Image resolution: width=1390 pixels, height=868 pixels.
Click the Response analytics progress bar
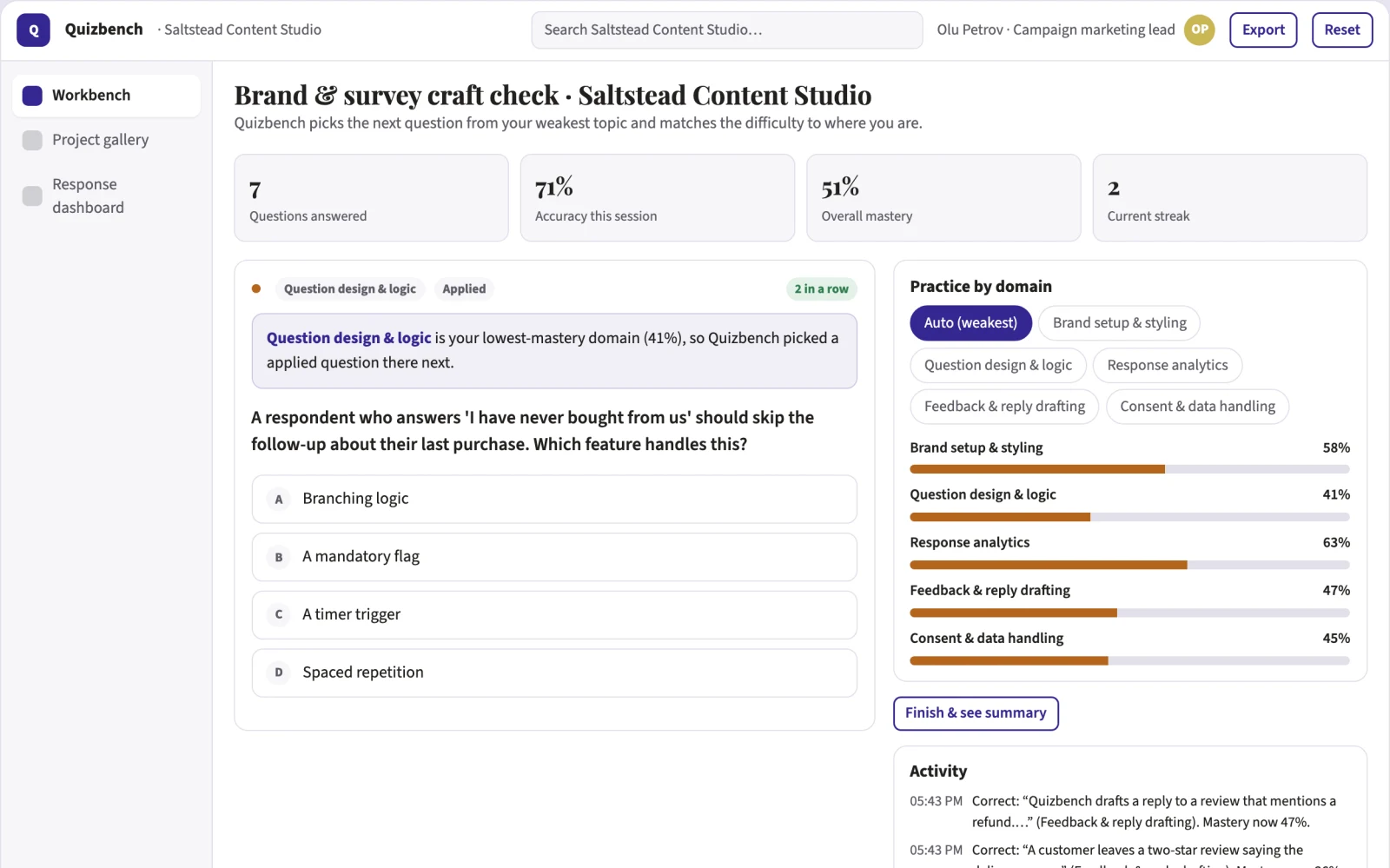[x=1129, y=565]
